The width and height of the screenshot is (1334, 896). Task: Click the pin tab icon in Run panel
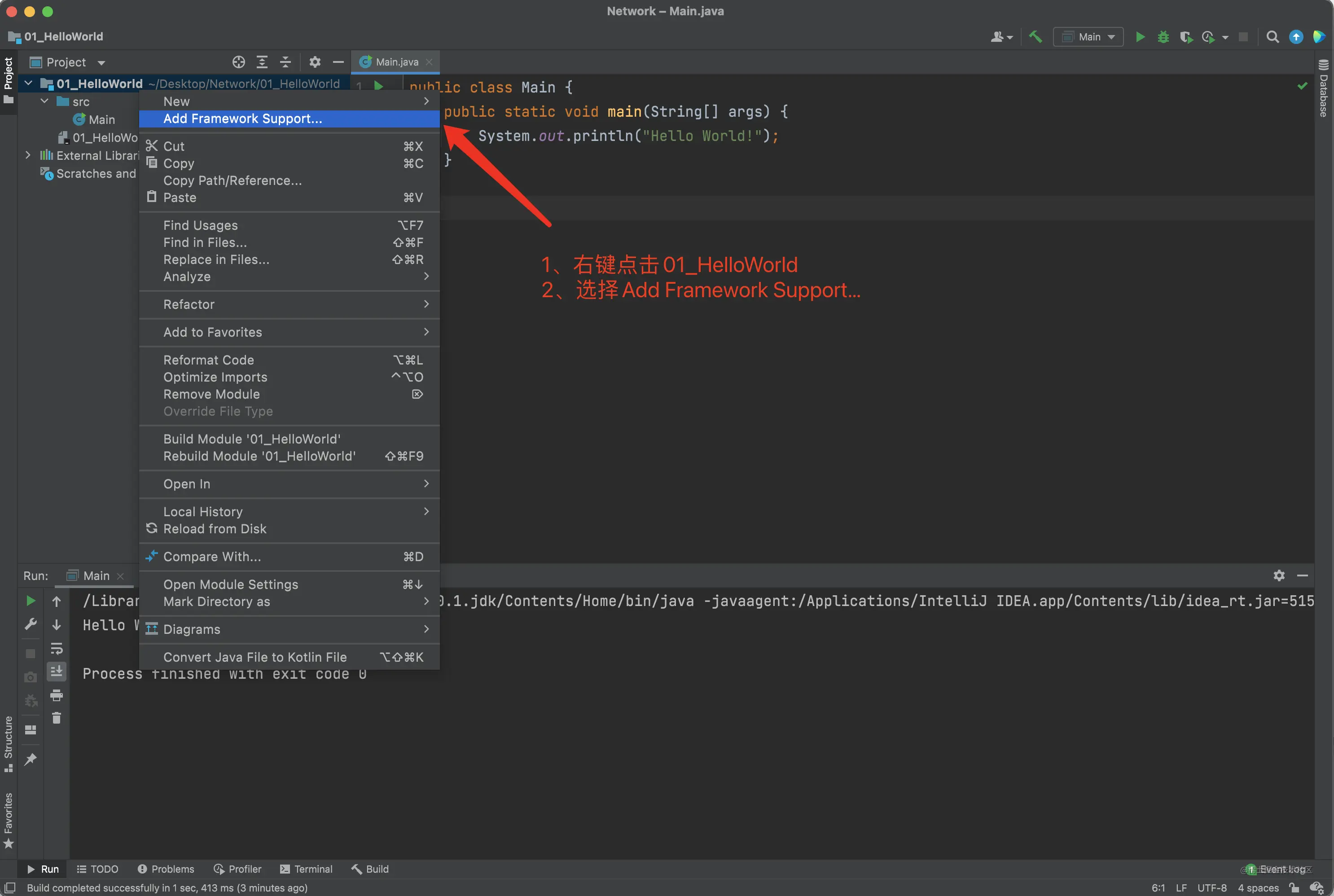[31, 759]
